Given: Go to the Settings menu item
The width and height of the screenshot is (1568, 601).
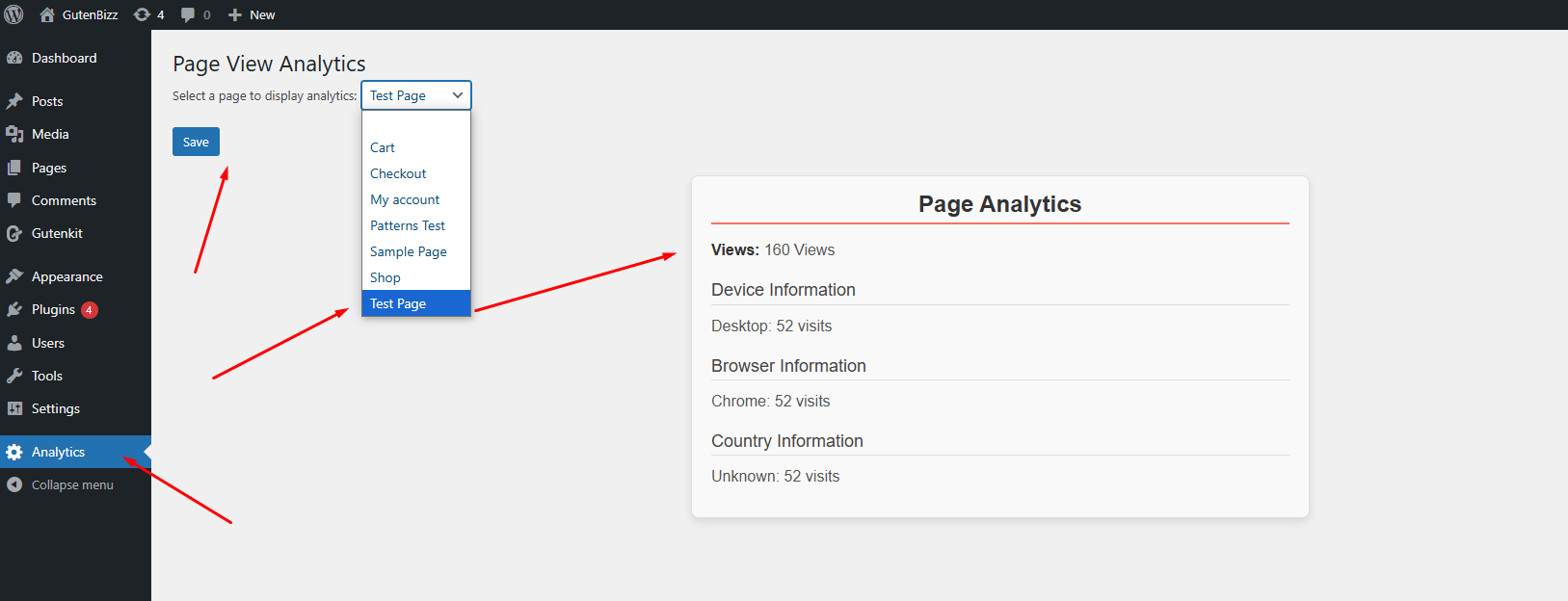Looking at the screenshot, I should [x=56, y=408].
